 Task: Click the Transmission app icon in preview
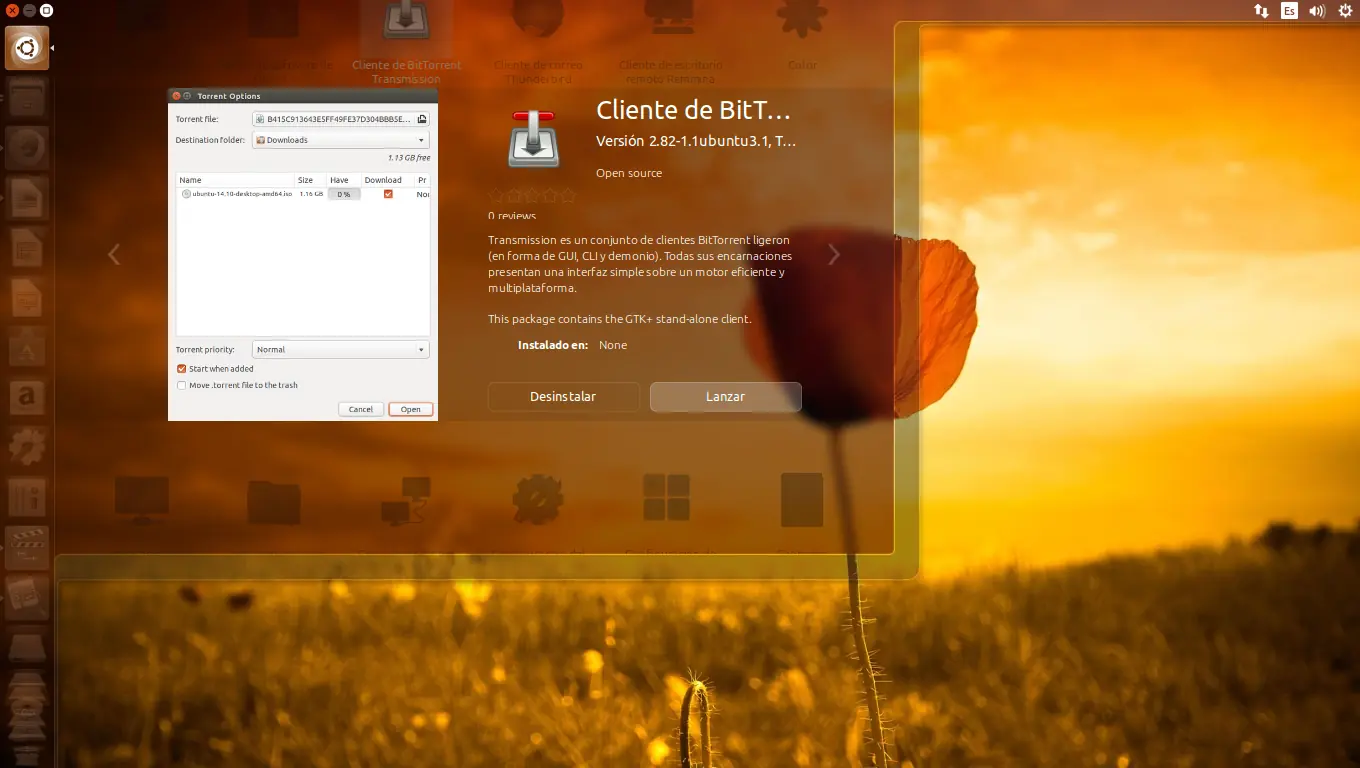(534, 138)
